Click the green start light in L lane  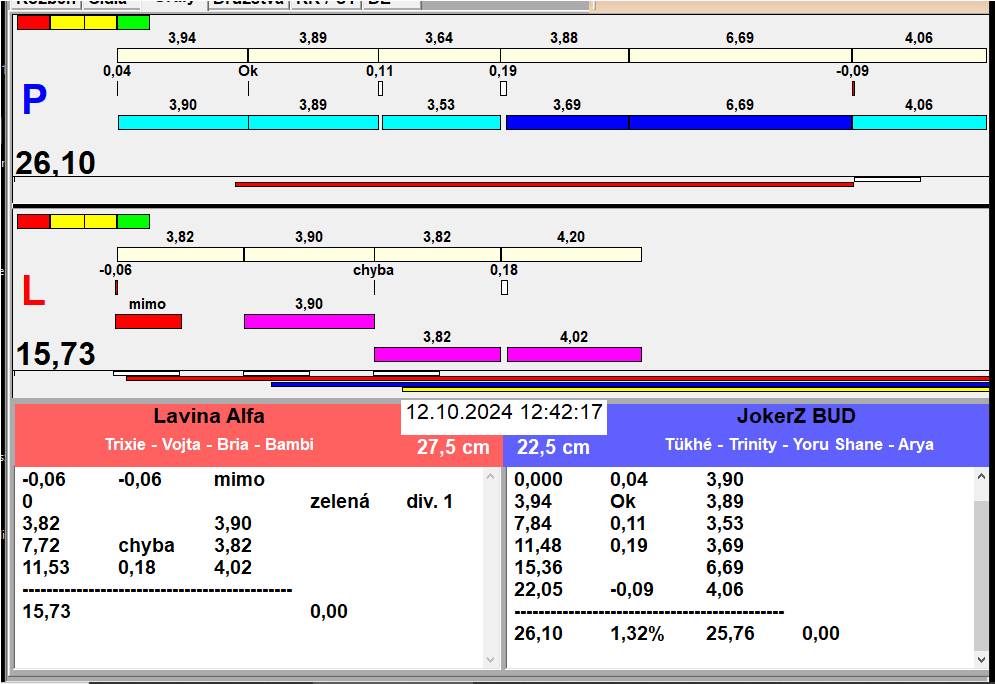point(133,221)
